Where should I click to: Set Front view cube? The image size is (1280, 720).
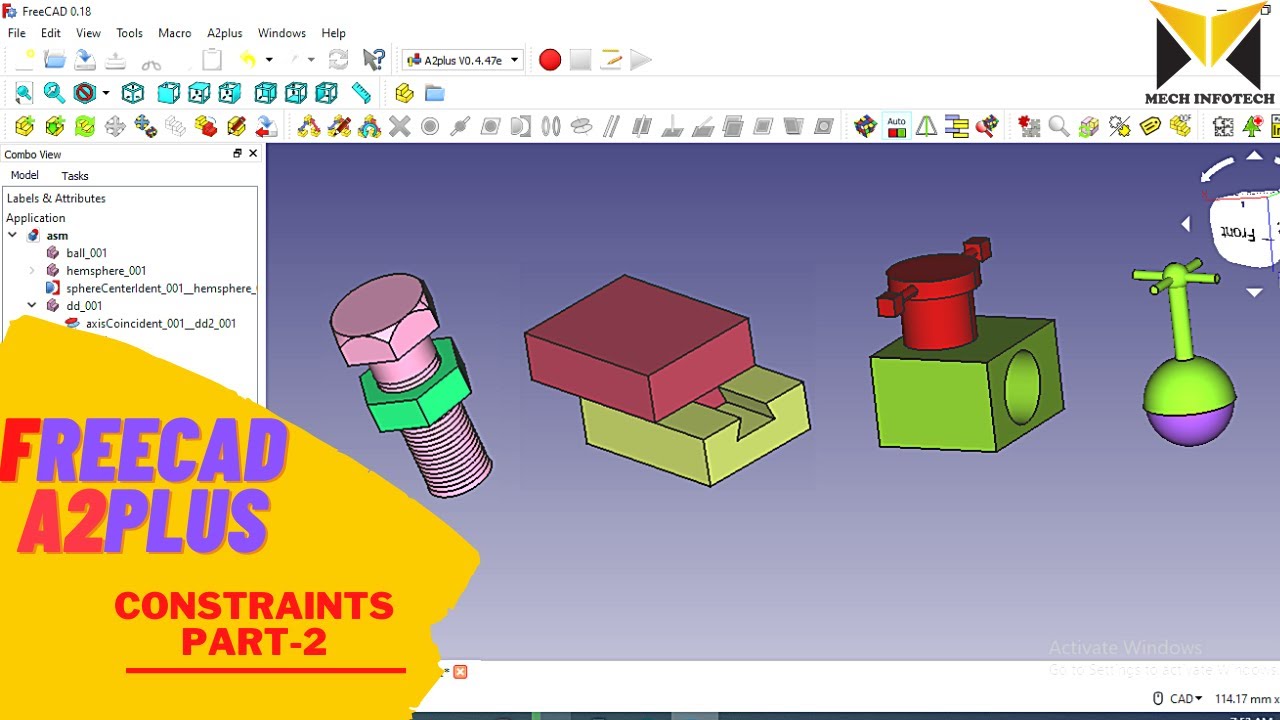click(169, 93)
